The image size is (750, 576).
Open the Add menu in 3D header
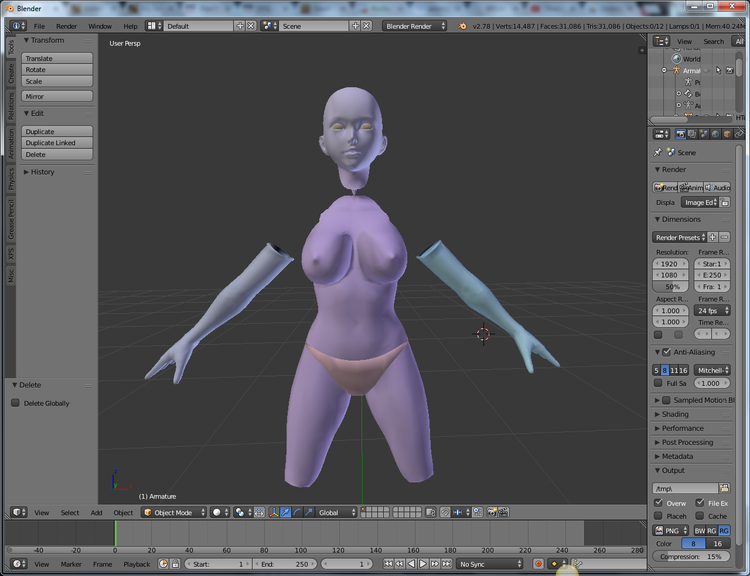(x=96, y=512)
